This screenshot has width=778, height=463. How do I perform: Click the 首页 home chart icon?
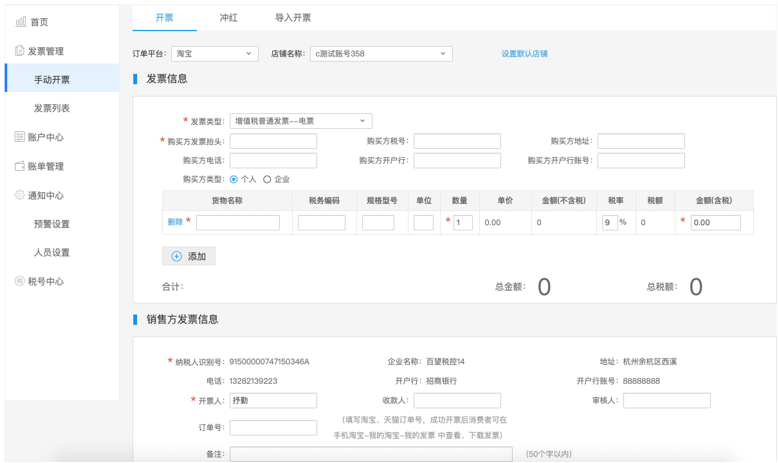click(21, 21)
